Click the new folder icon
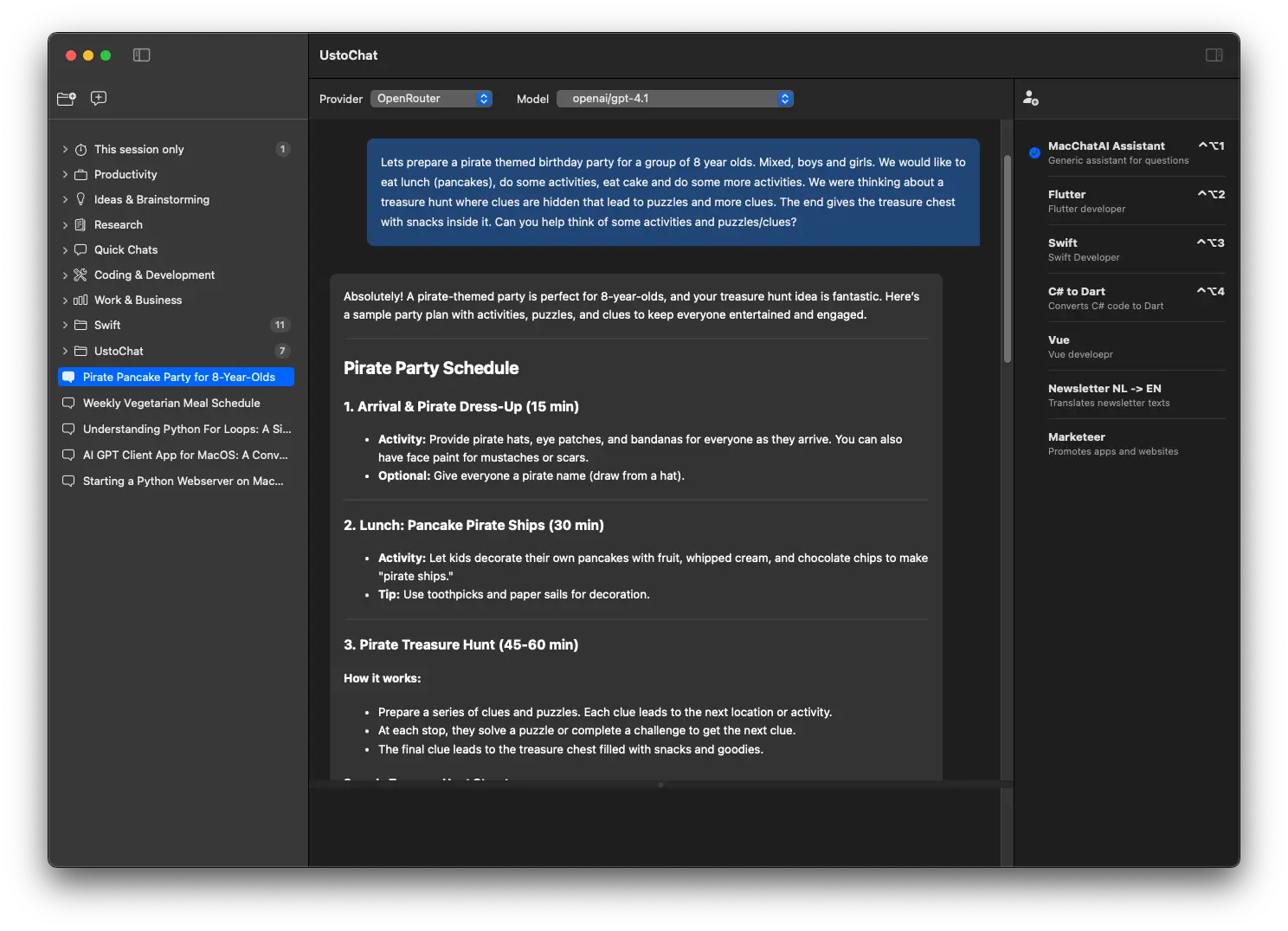The image size is (1288, 931). click(67, 99)
